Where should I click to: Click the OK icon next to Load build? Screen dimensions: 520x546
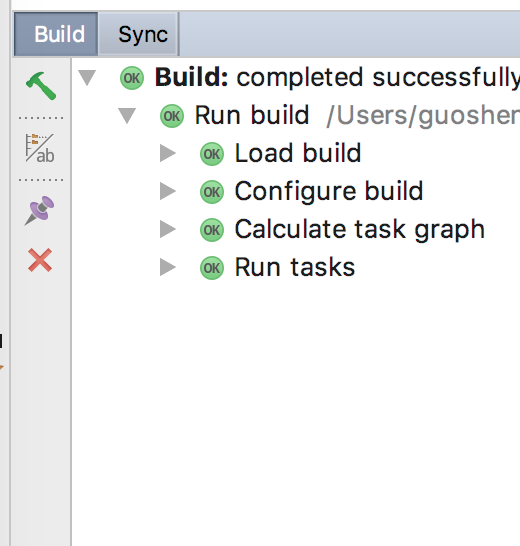pyautogui.click(x=212, y=154)
